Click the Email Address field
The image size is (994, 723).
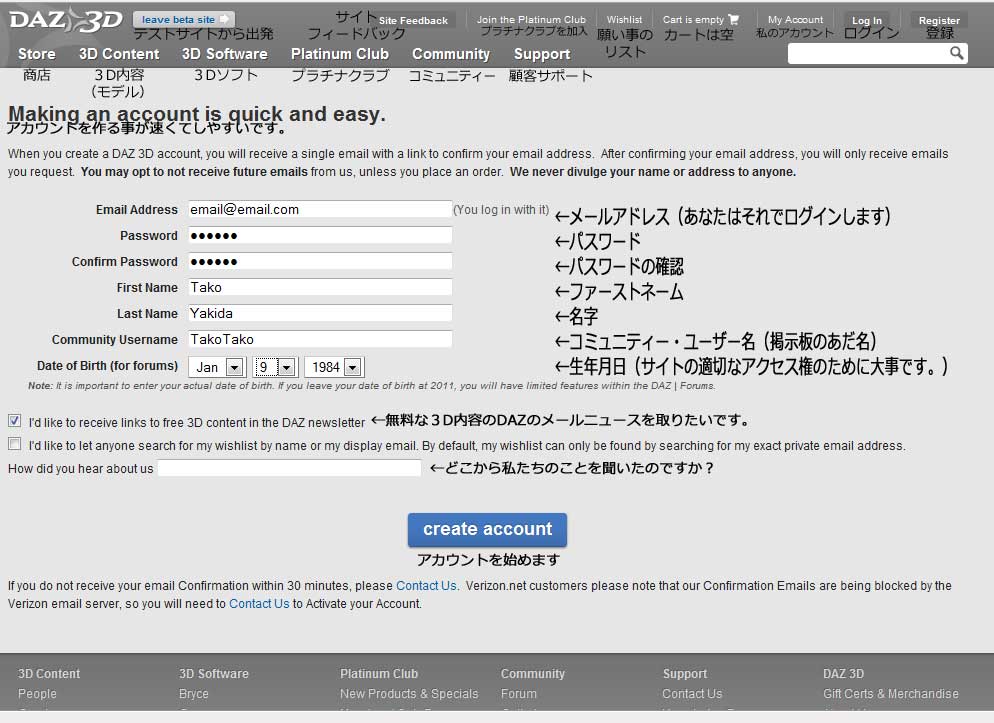[x=320, y=209]
